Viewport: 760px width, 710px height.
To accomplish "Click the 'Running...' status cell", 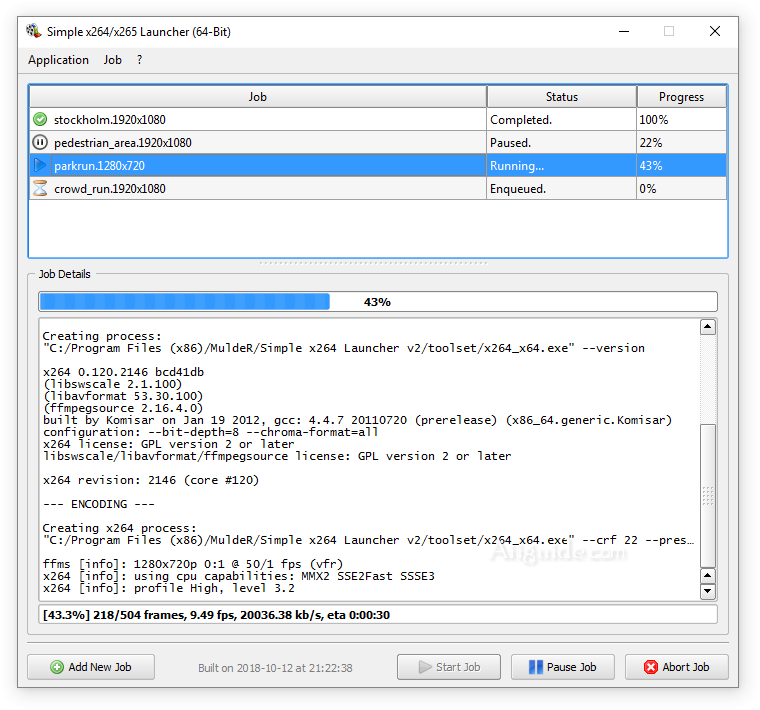I will tap(562, 166).
